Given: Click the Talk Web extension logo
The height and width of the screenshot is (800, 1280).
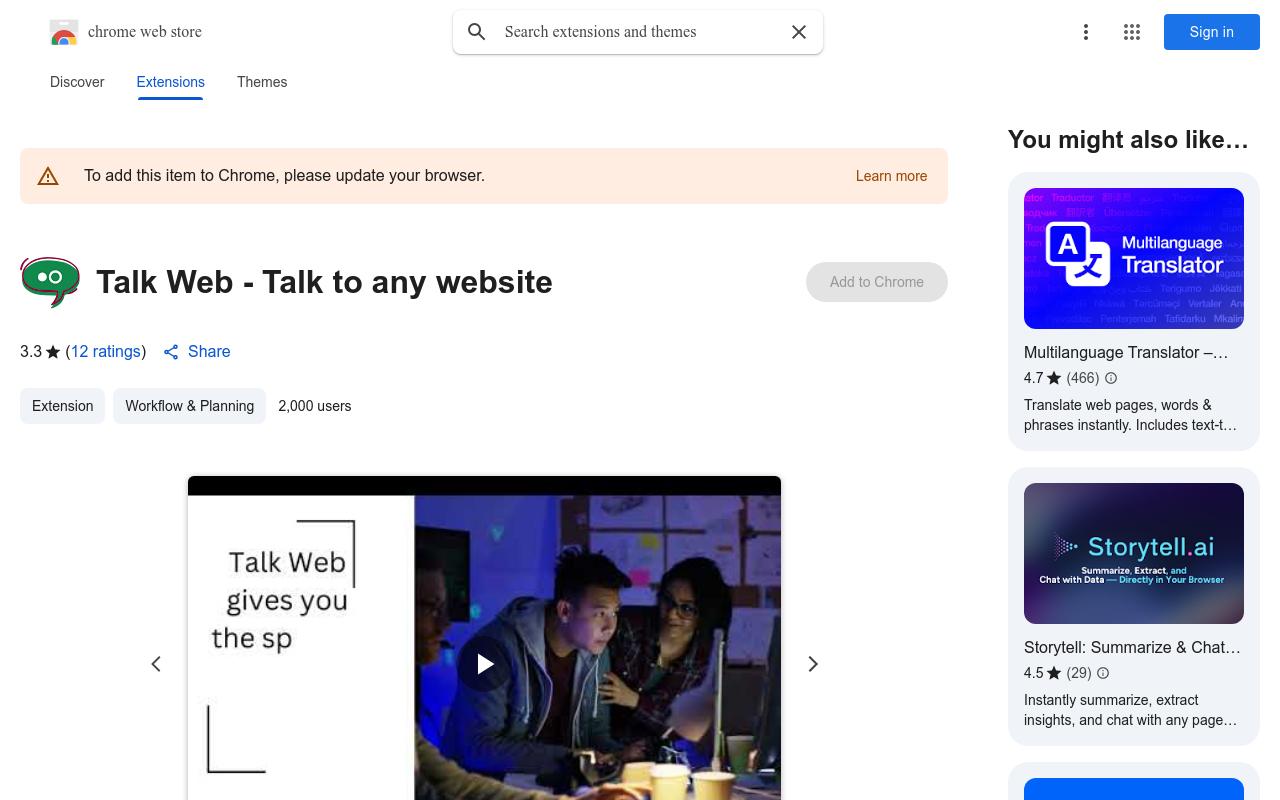Looking at the screenshot, I should (50, 282).
